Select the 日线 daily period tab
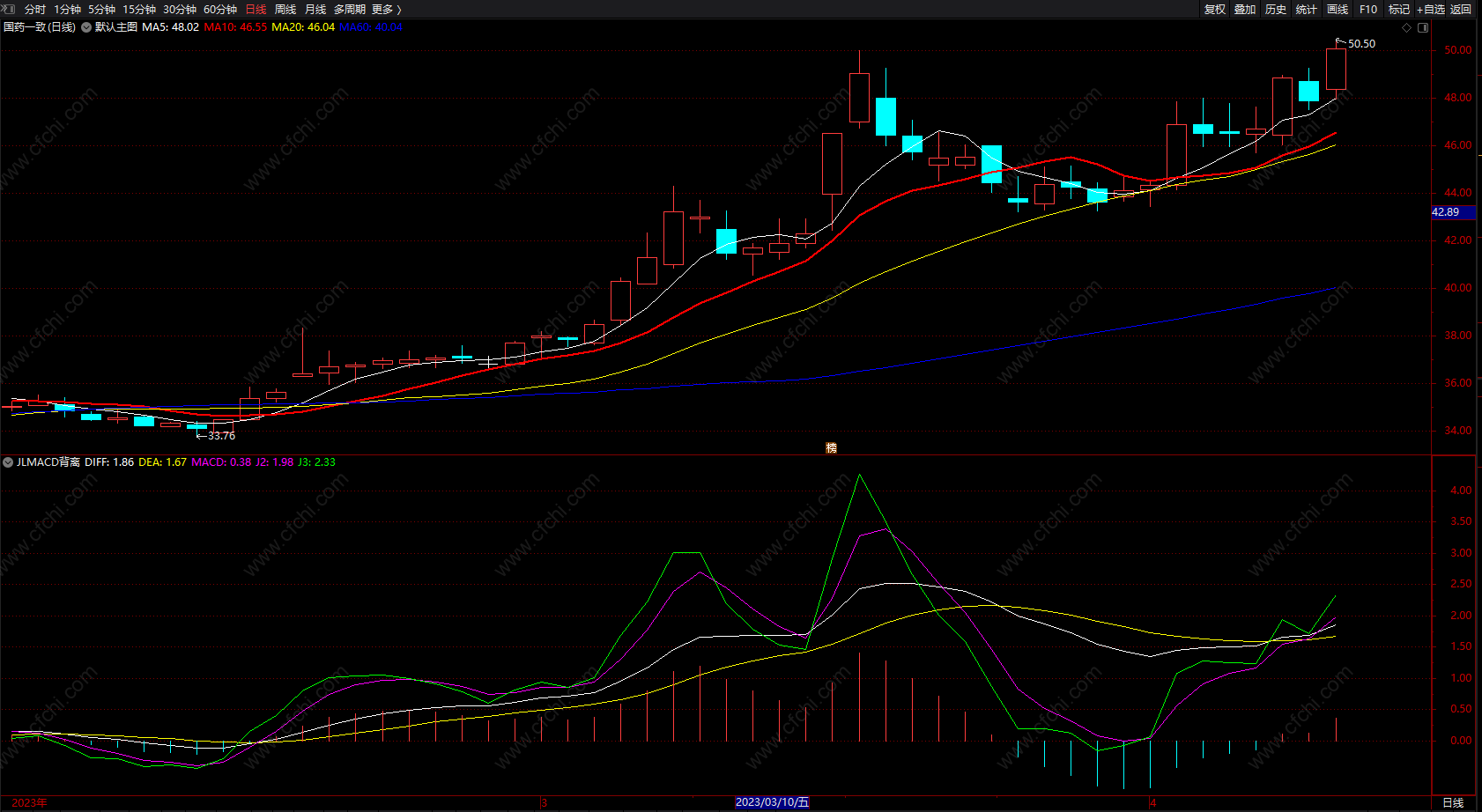Image resolution: width=1482 pixels, height=812 pixels. (256, 9)
